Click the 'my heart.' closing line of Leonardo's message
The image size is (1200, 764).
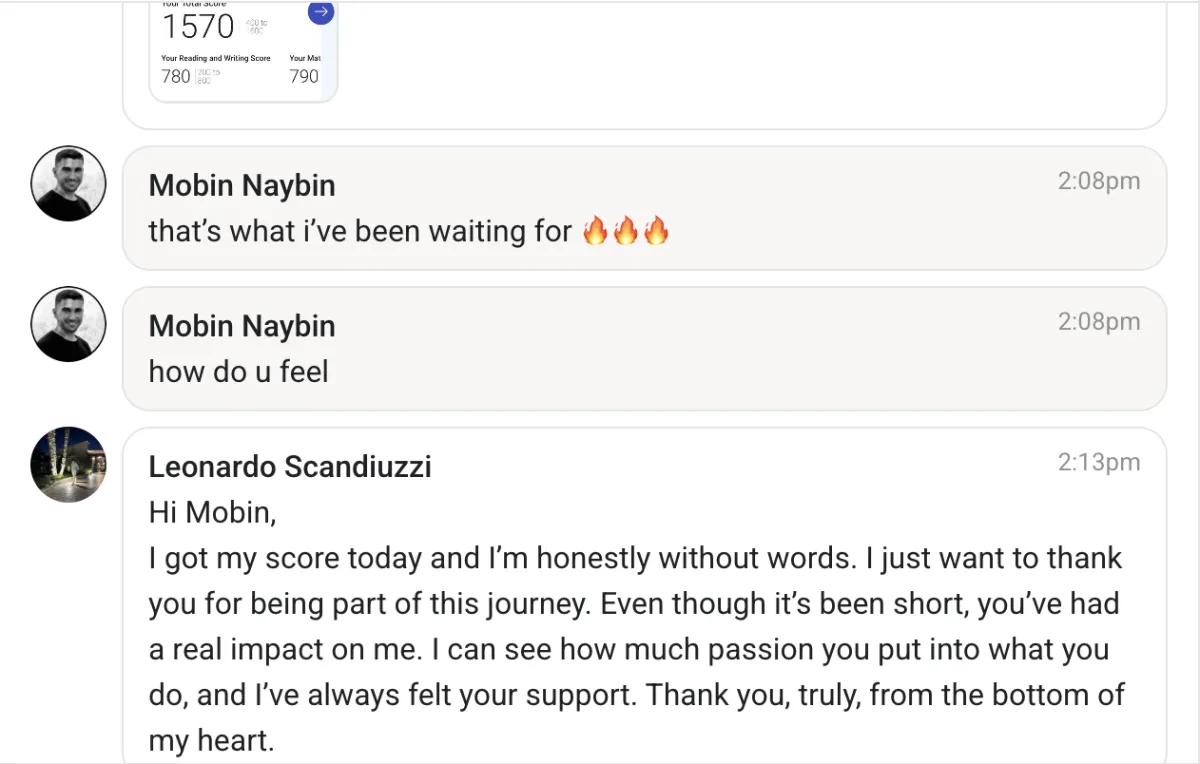211,741
